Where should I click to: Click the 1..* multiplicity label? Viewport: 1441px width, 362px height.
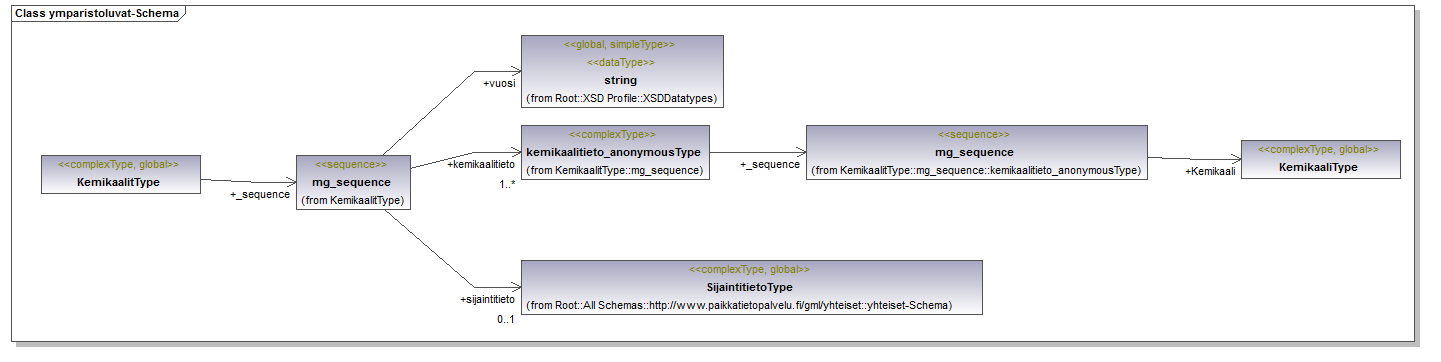pos(506,185)
